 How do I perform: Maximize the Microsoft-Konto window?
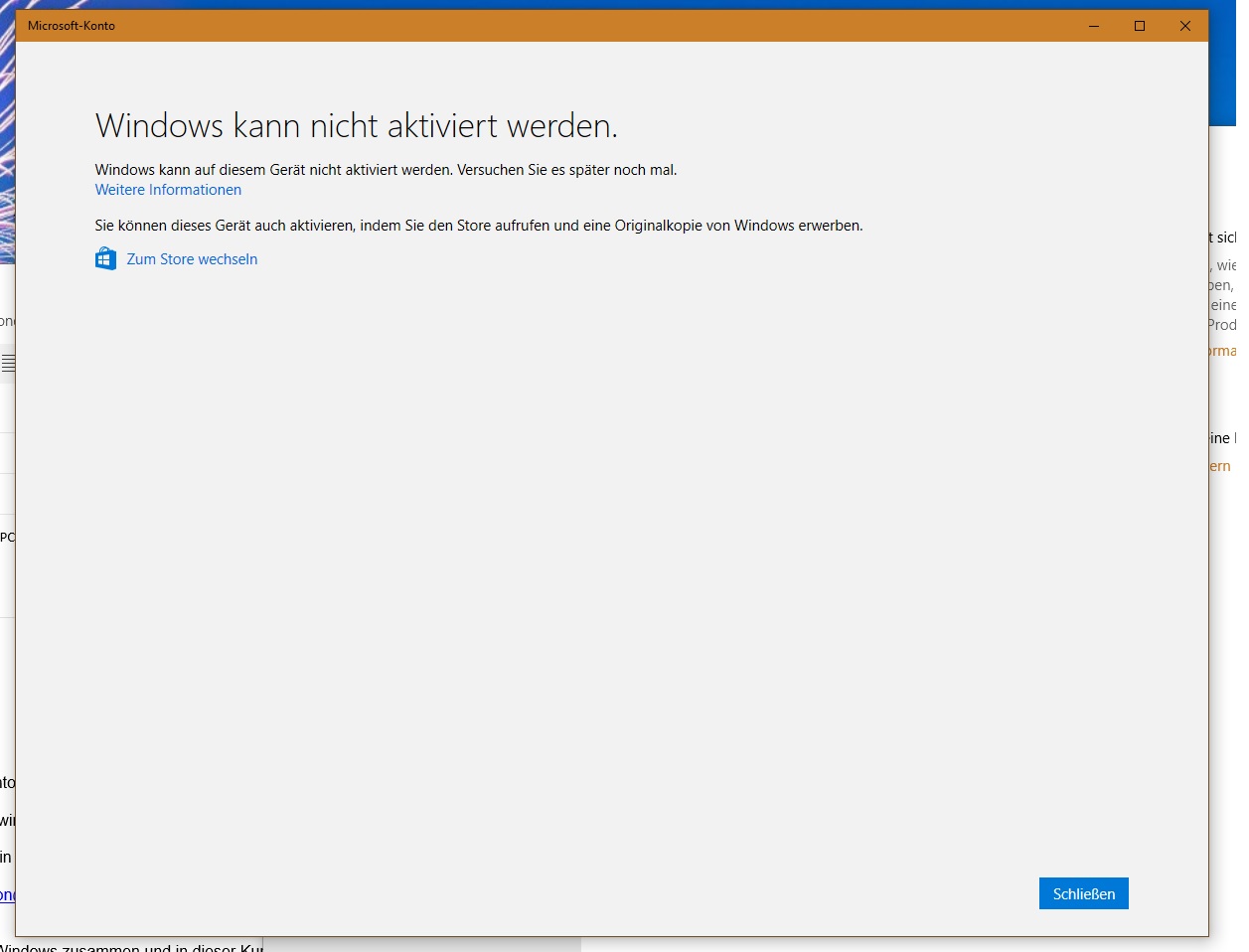point(1140,26)
